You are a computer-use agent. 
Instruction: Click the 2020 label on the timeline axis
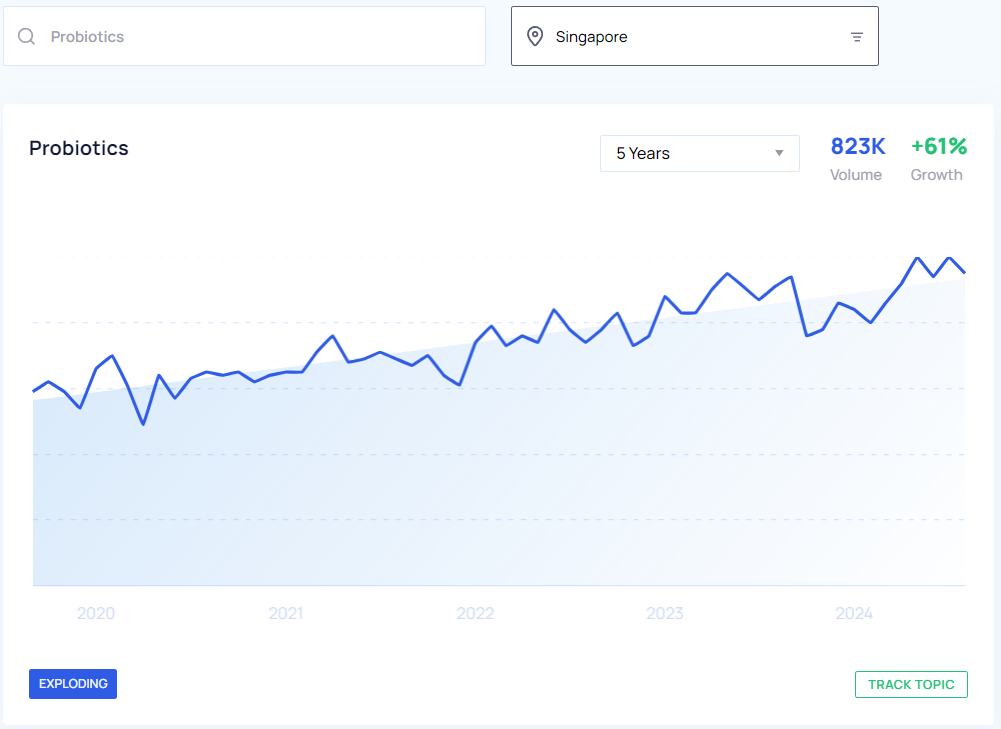point(96,613)
